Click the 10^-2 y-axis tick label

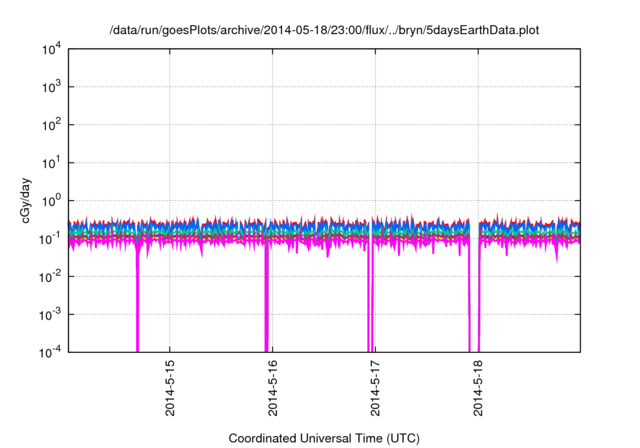point(50,277)
